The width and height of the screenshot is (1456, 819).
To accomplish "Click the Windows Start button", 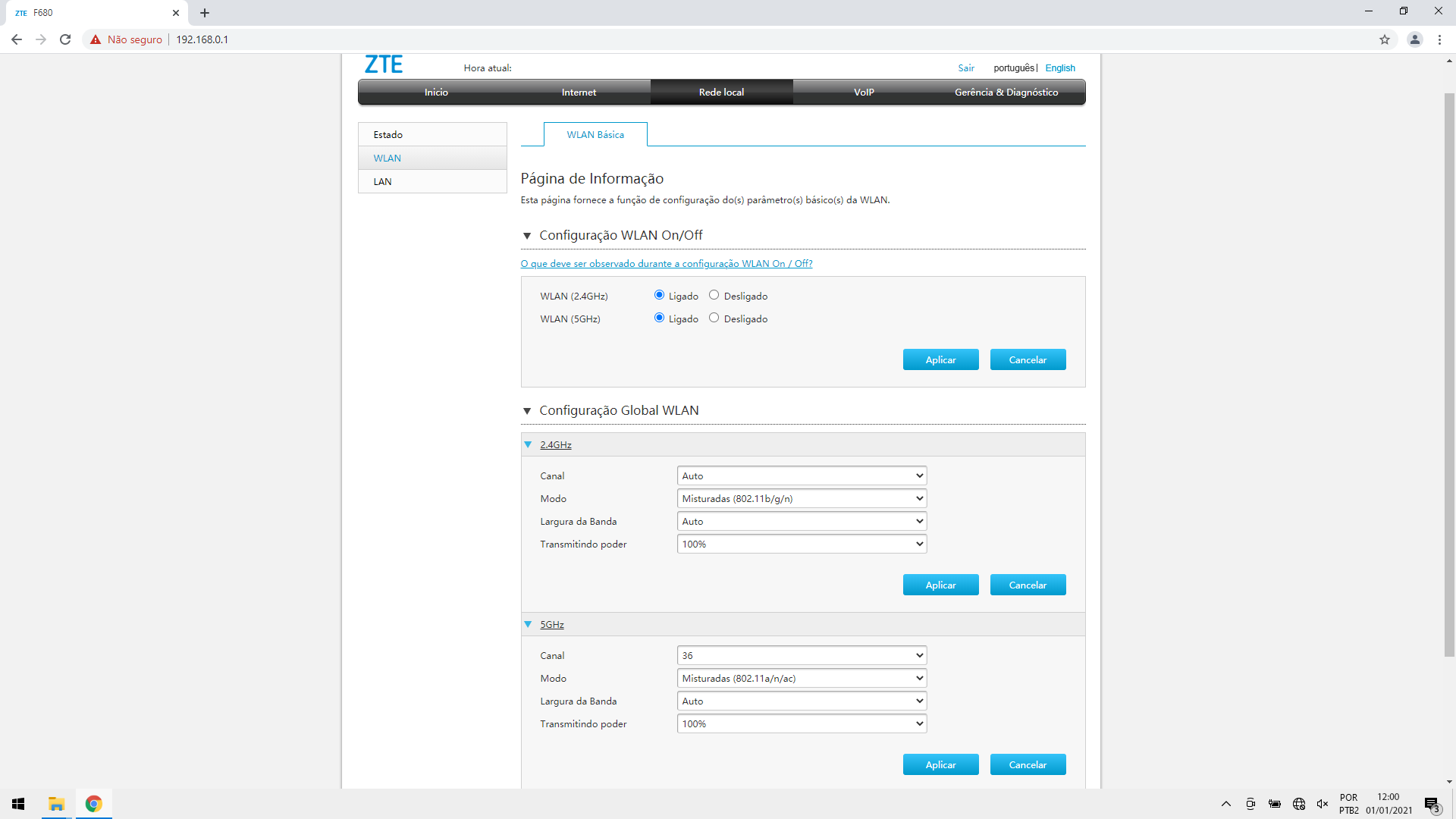I will click(17, 804).
